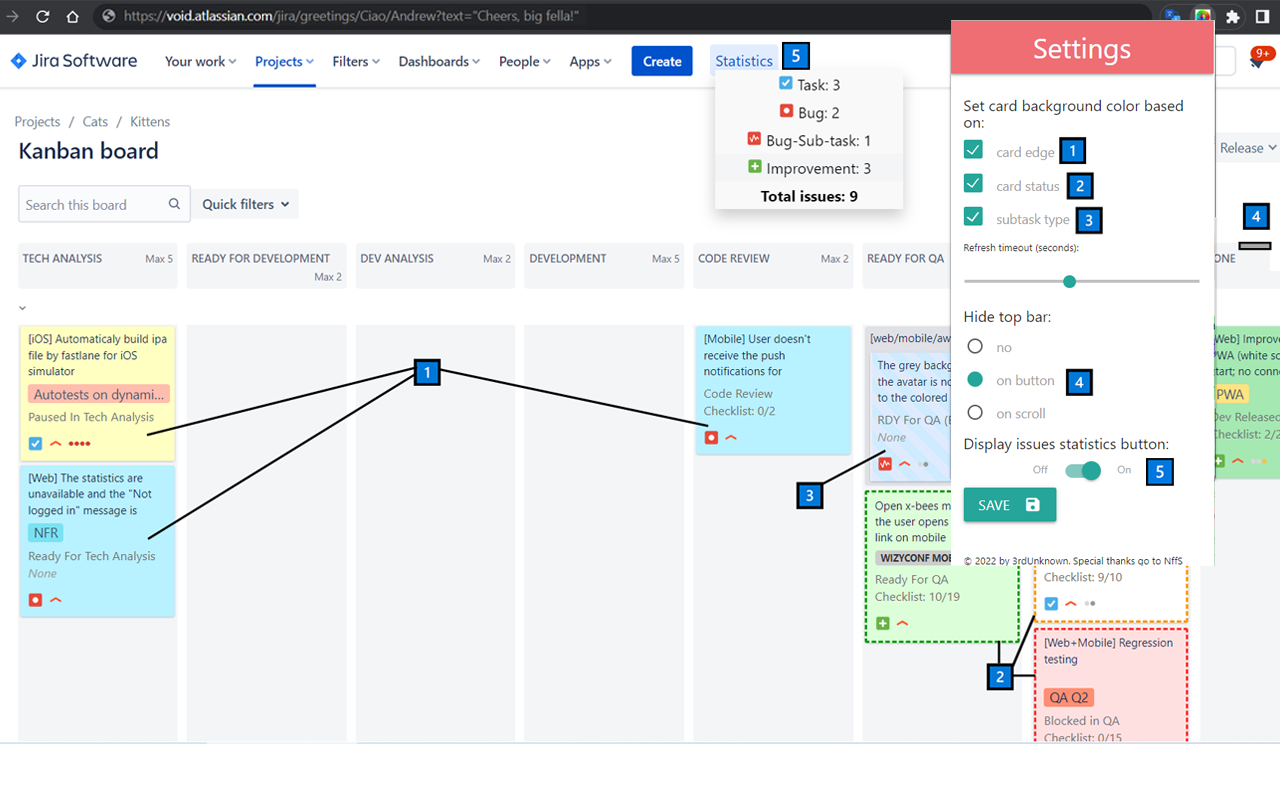Viewport: 1280px width, 800px height.
Task: Click improvement icon on Open x-bees card
Action: tap(883, 624)
